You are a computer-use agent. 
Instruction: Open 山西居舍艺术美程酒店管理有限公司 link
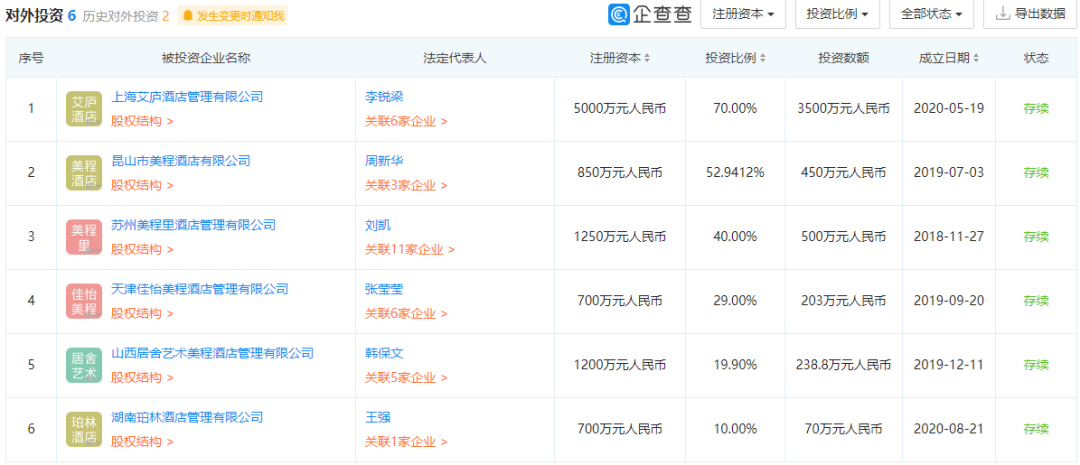point(213,353)
